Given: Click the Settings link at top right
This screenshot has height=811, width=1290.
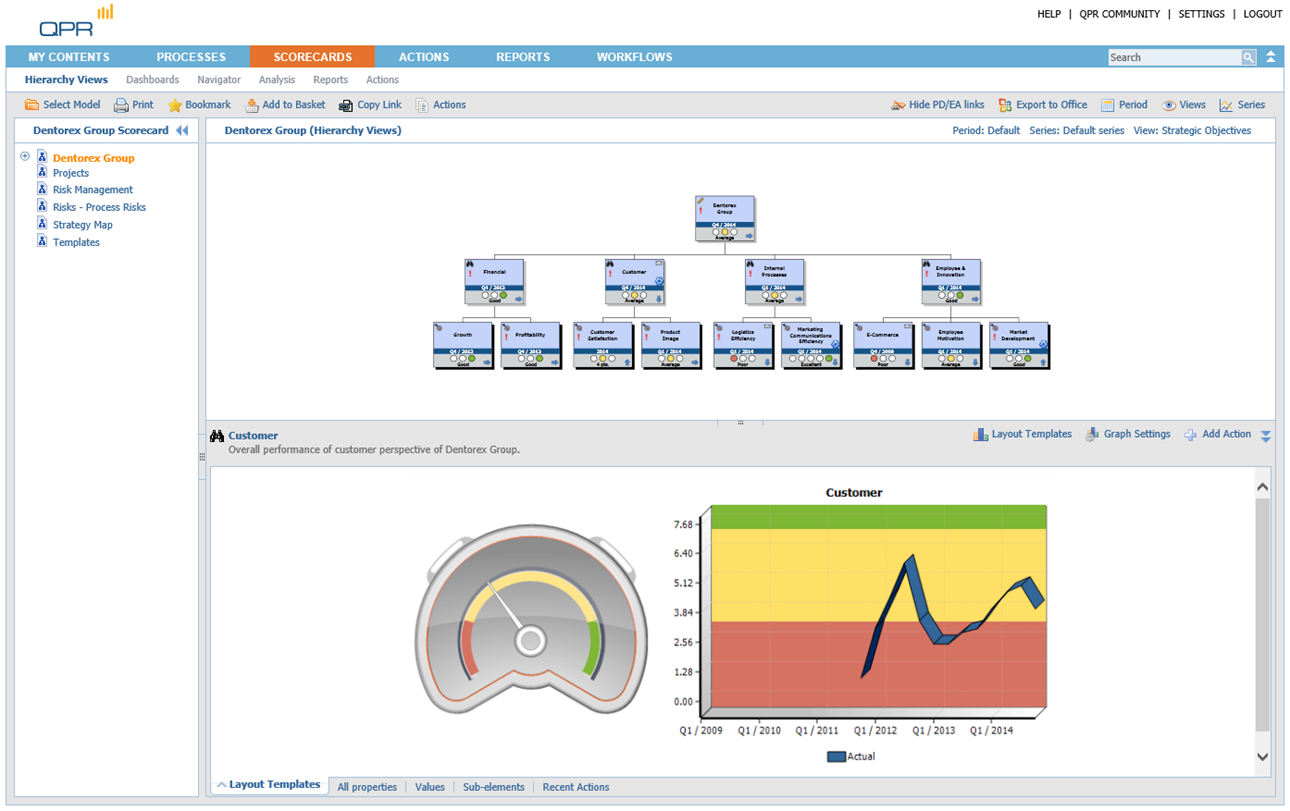Looking at the screenshot, I should 1201,14.
